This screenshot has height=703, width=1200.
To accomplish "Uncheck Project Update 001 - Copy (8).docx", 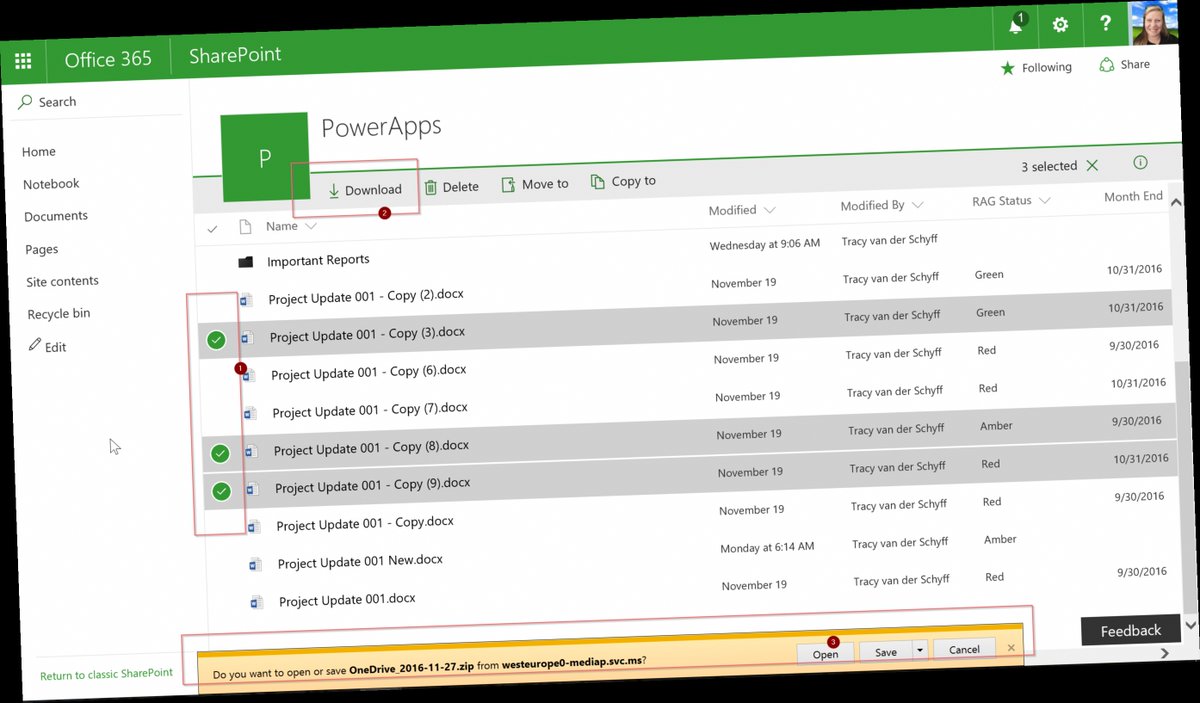I will (220, 454).
